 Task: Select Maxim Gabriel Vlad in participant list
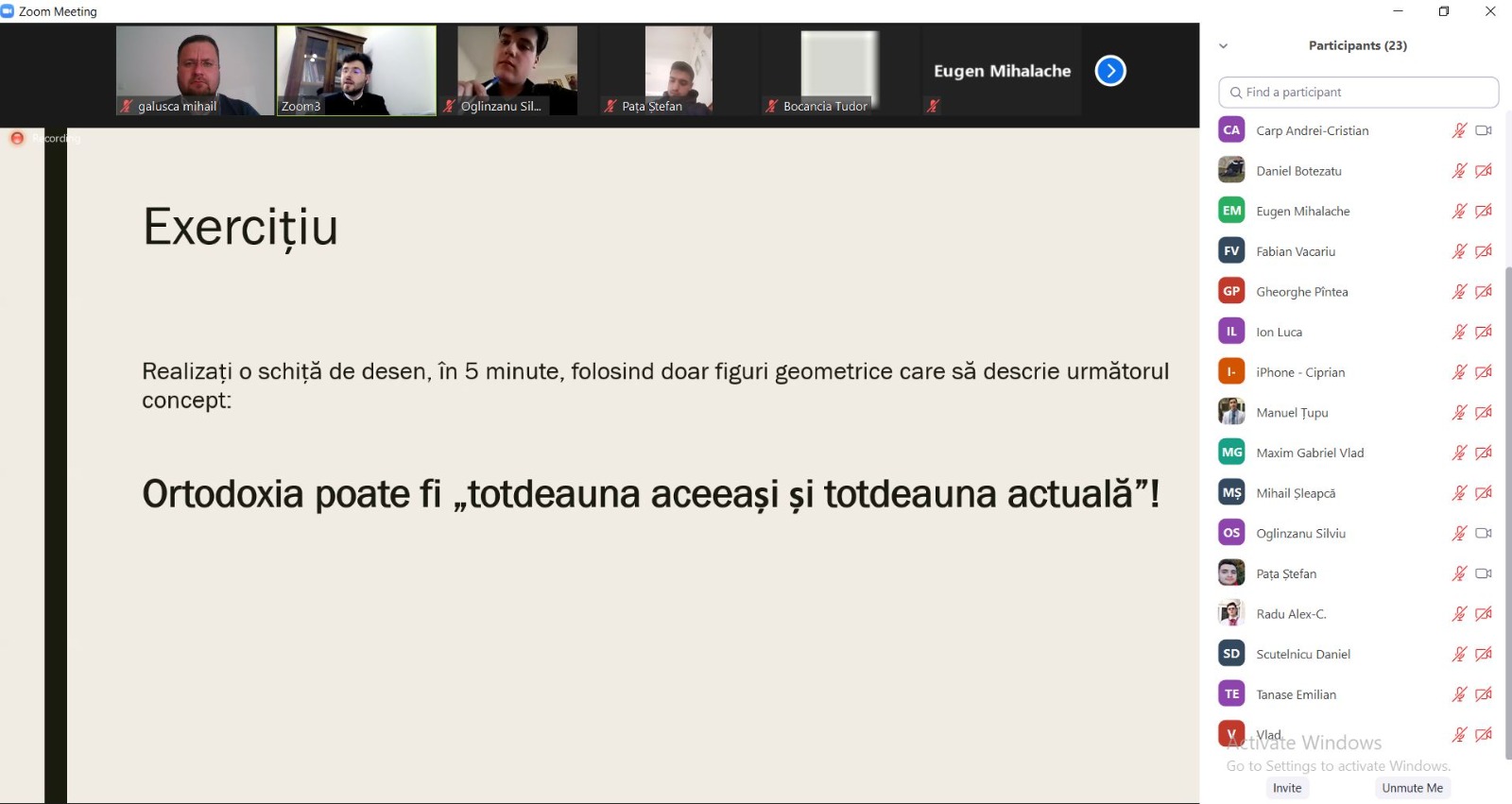click(1310, 453)
